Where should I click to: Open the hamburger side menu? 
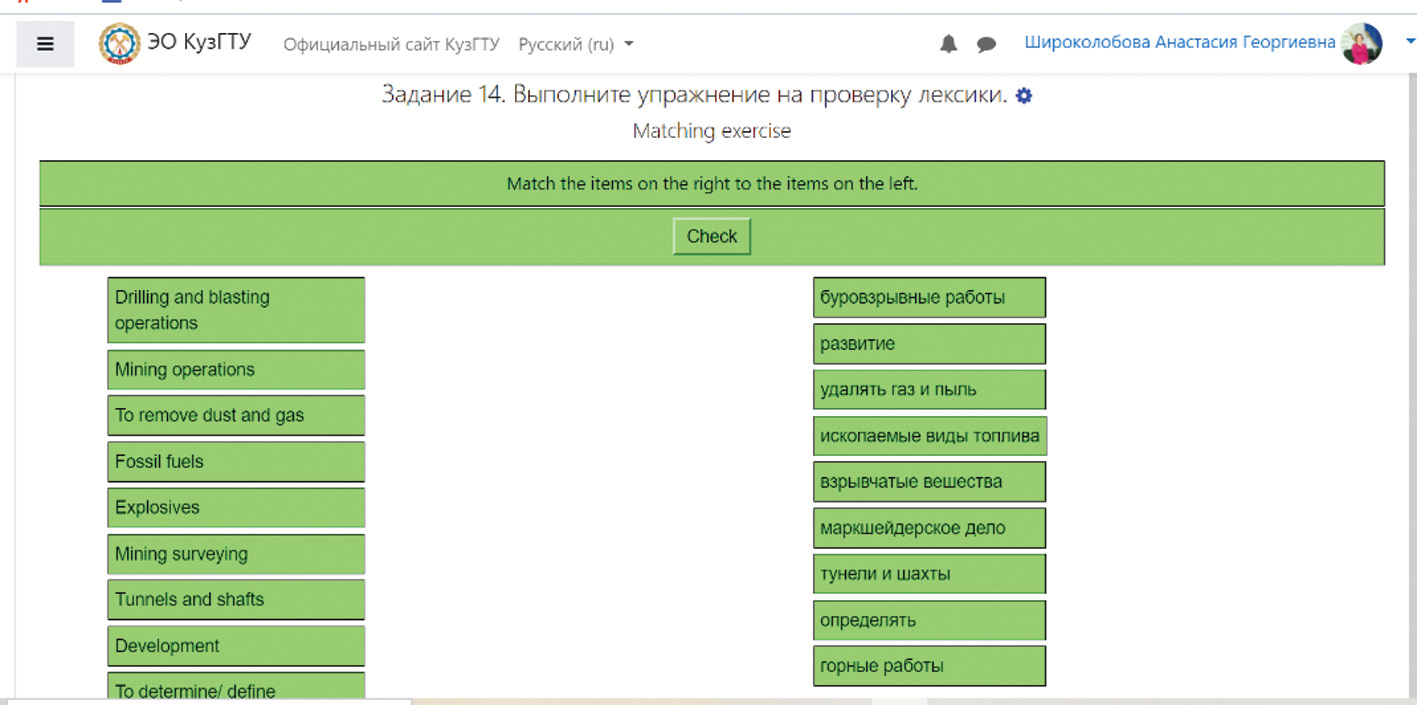tap(45, 45)
